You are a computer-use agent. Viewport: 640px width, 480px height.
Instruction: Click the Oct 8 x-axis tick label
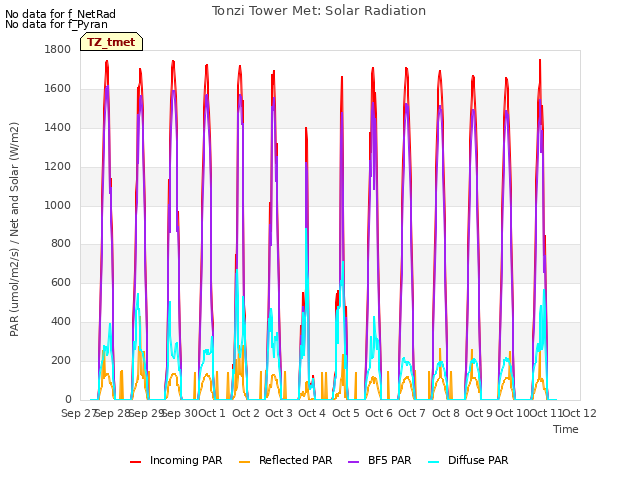pyautogui.click(x=446, y=413)
